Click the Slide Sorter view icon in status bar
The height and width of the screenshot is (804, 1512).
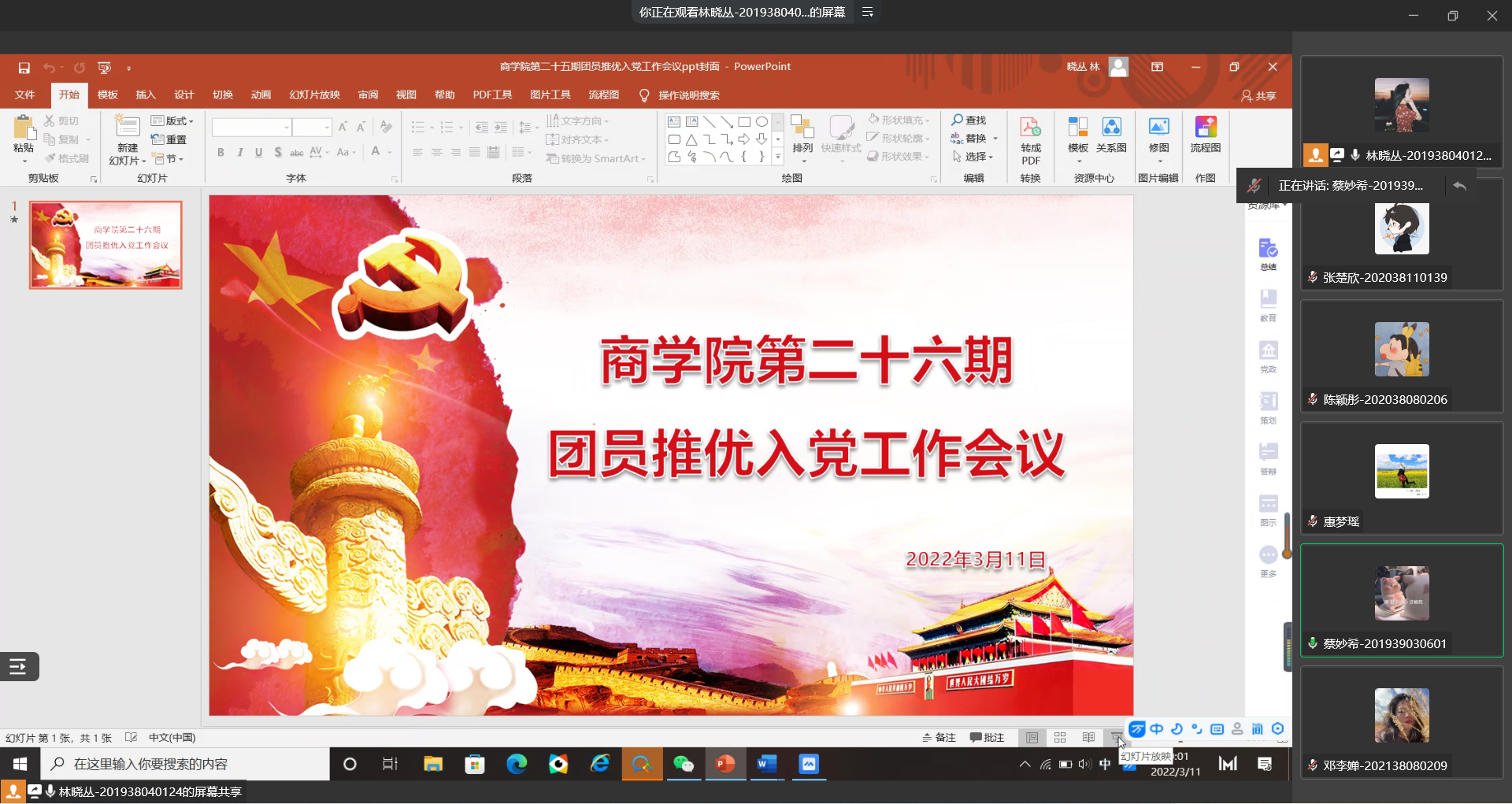point(1060,737)
